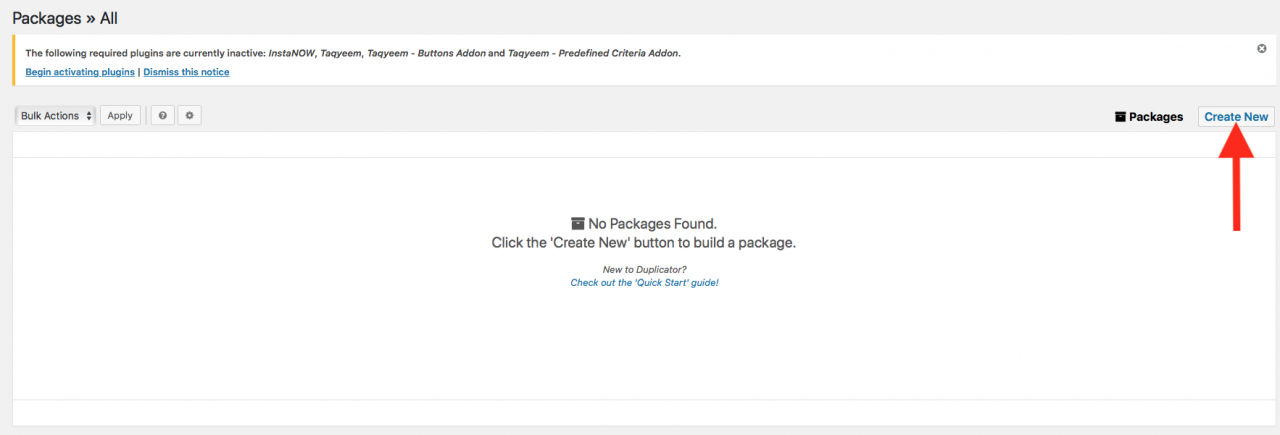Screen dimensions: 1280x435
Task: Click the No Packages Found message
Action: coord(653,224)
